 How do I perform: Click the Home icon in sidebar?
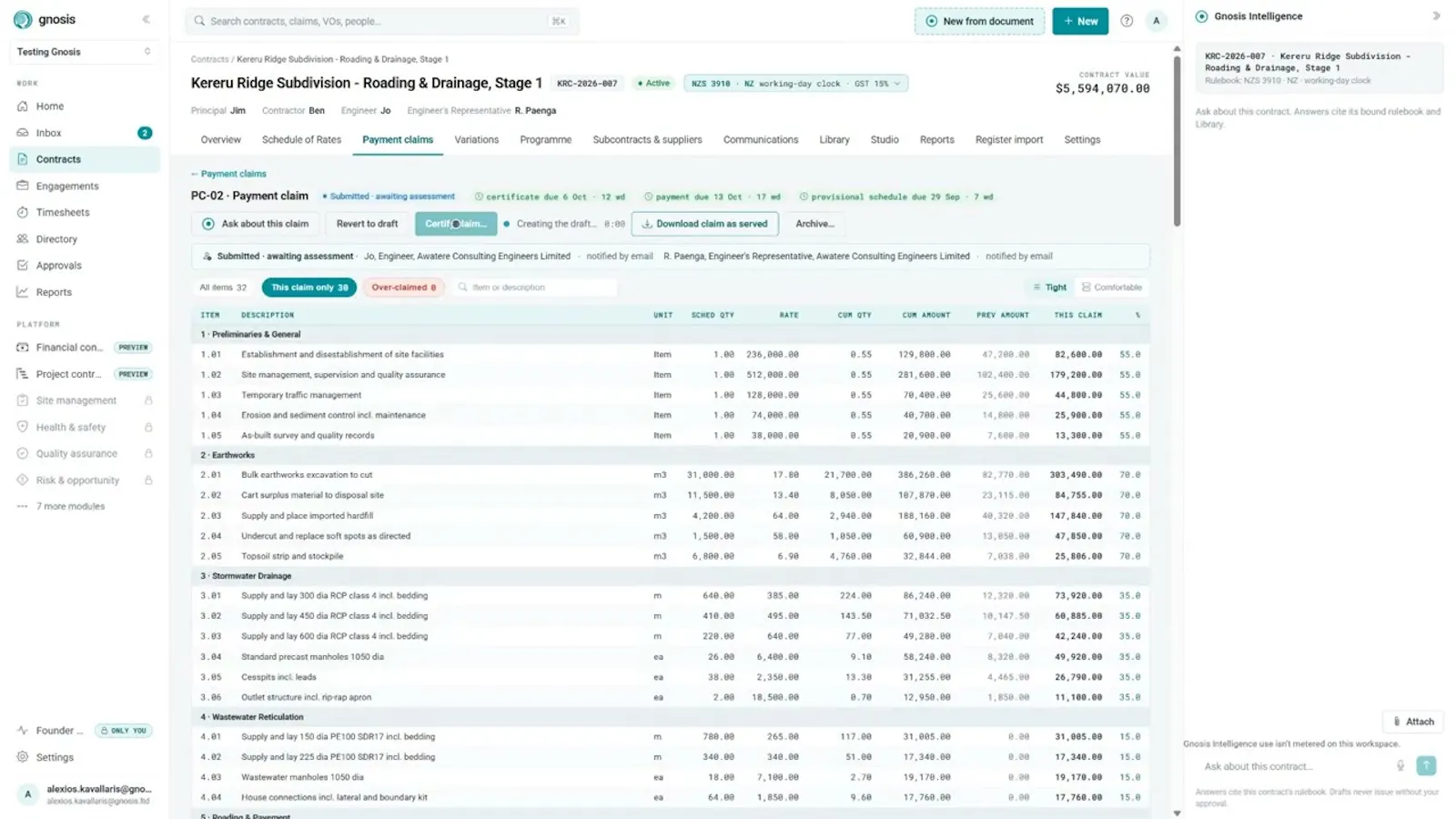coord(23,106)
